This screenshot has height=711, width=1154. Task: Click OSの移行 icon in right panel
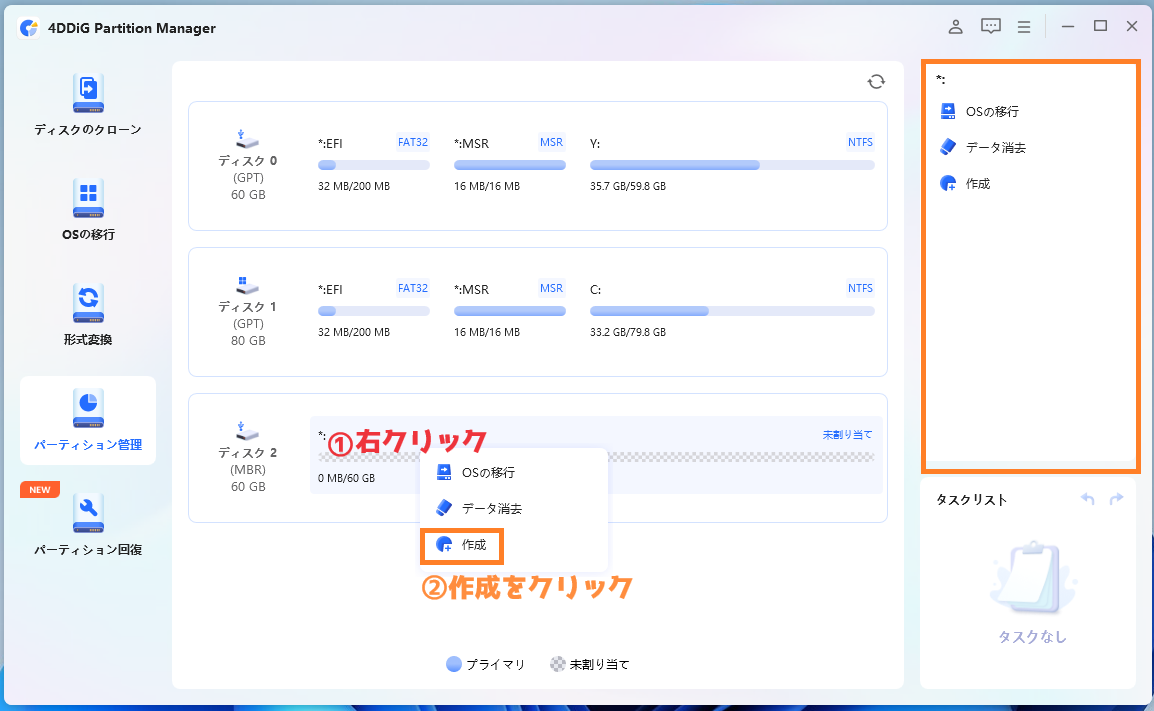(948, 111)
